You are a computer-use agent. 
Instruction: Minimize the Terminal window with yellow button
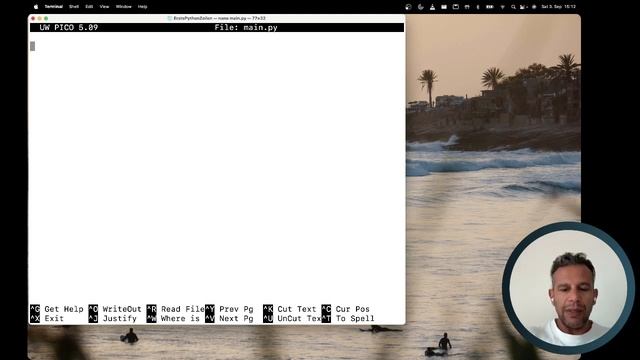point(40,18)
